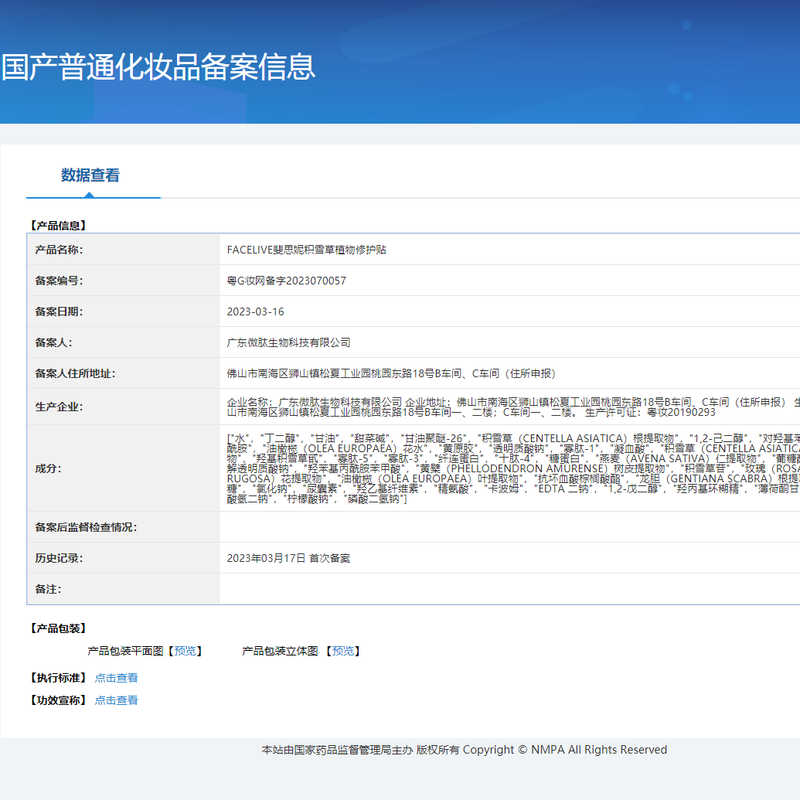Click 点击查看 next to 功效宣称

pos(117,701)
